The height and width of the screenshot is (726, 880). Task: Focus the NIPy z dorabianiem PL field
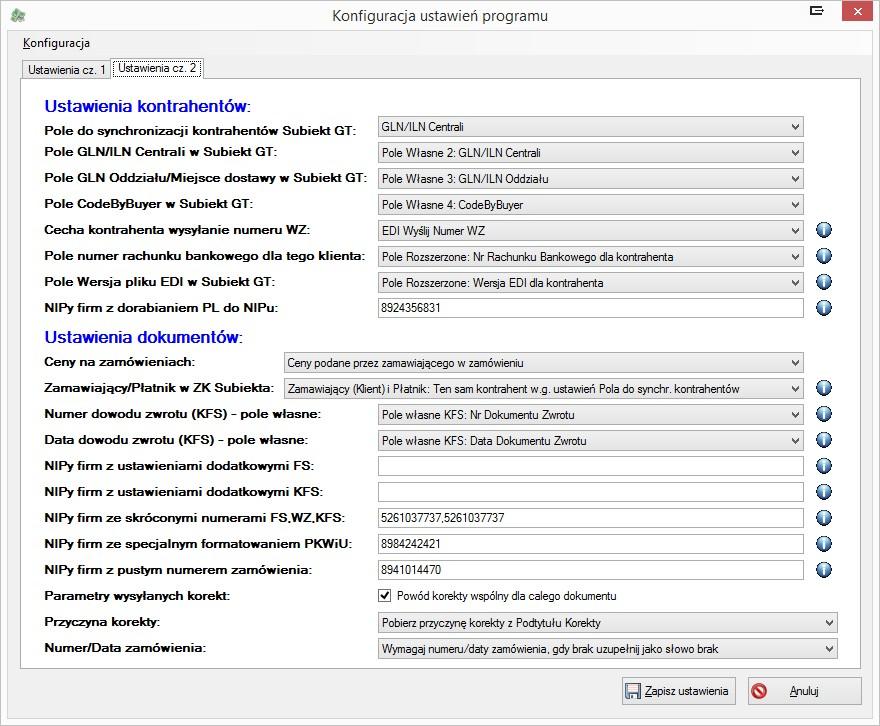click(x=590, y=308)
